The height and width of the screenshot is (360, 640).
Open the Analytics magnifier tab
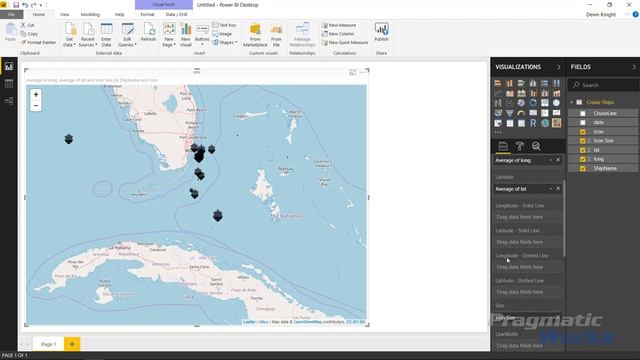(536, 146)
